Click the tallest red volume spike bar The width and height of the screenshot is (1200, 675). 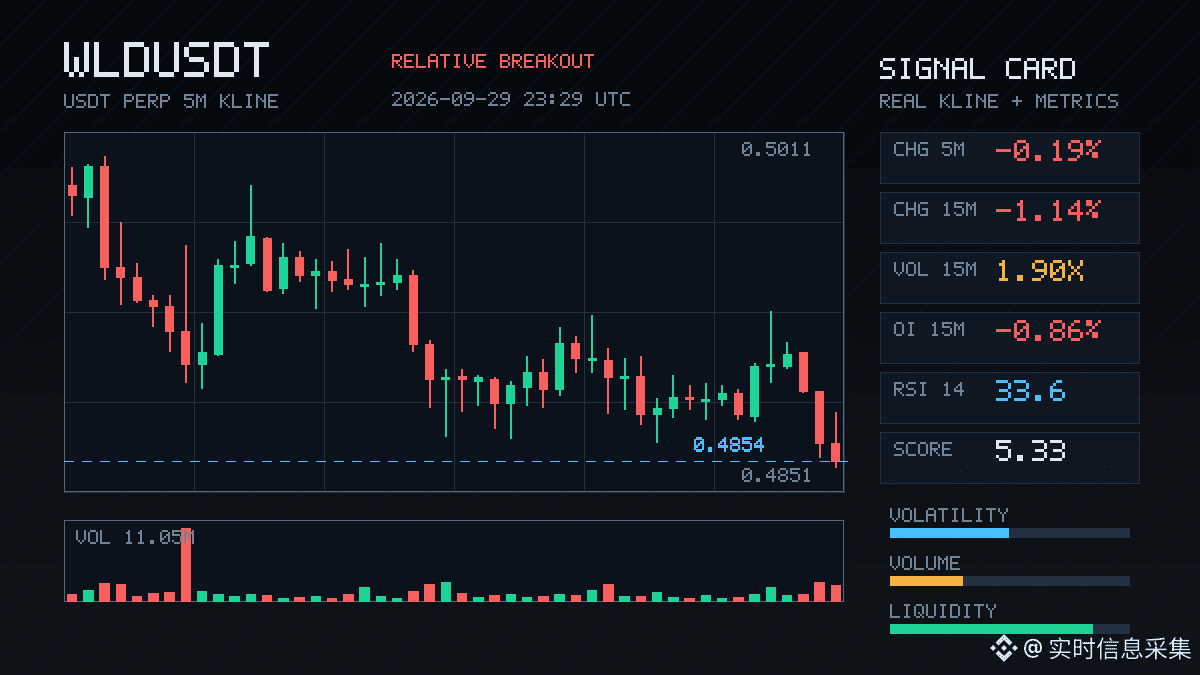pos(186,564)
